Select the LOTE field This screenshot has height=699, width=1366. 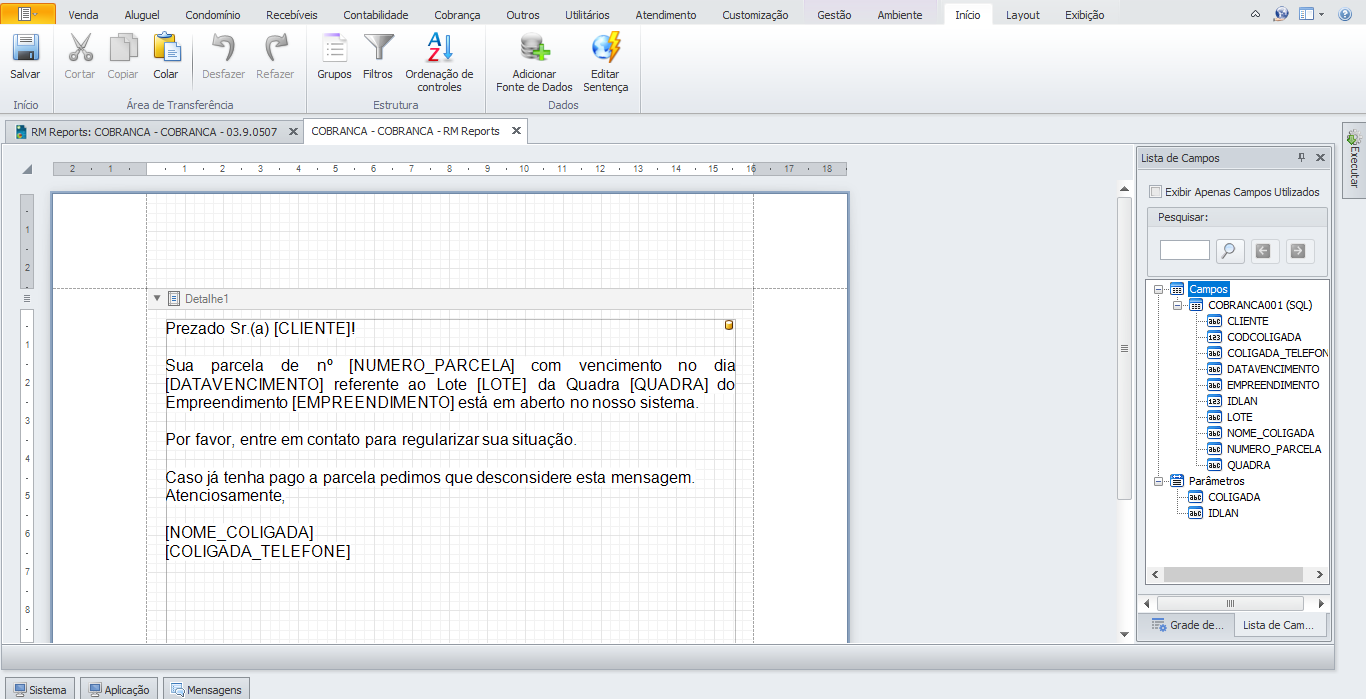(x=1240, y=417)
